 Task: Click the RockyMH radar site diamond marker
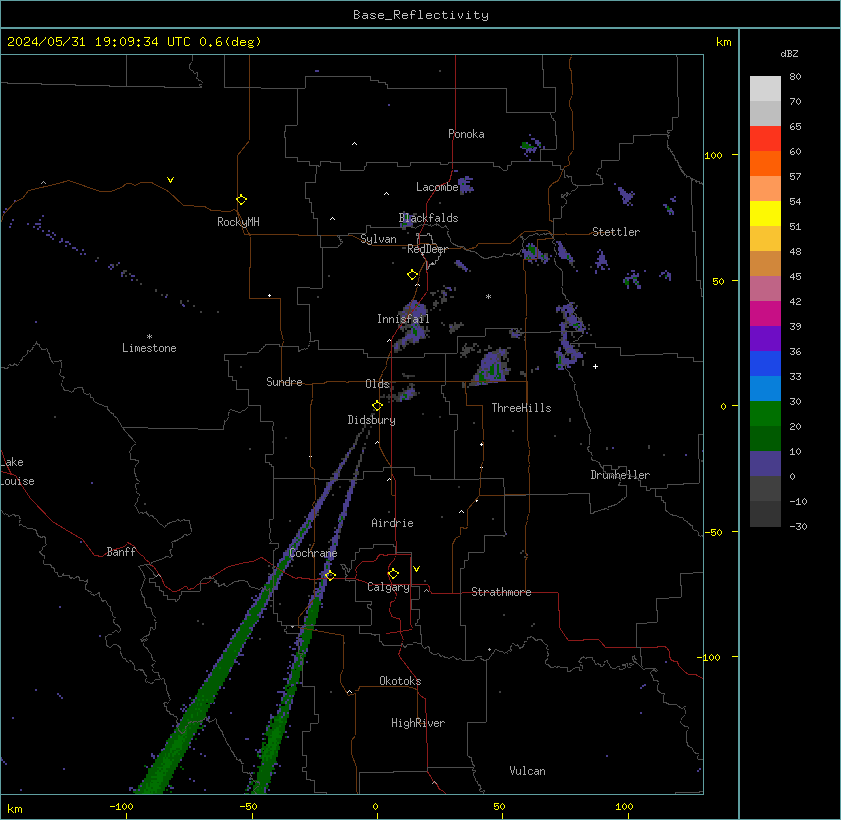(x=241, y=200)
